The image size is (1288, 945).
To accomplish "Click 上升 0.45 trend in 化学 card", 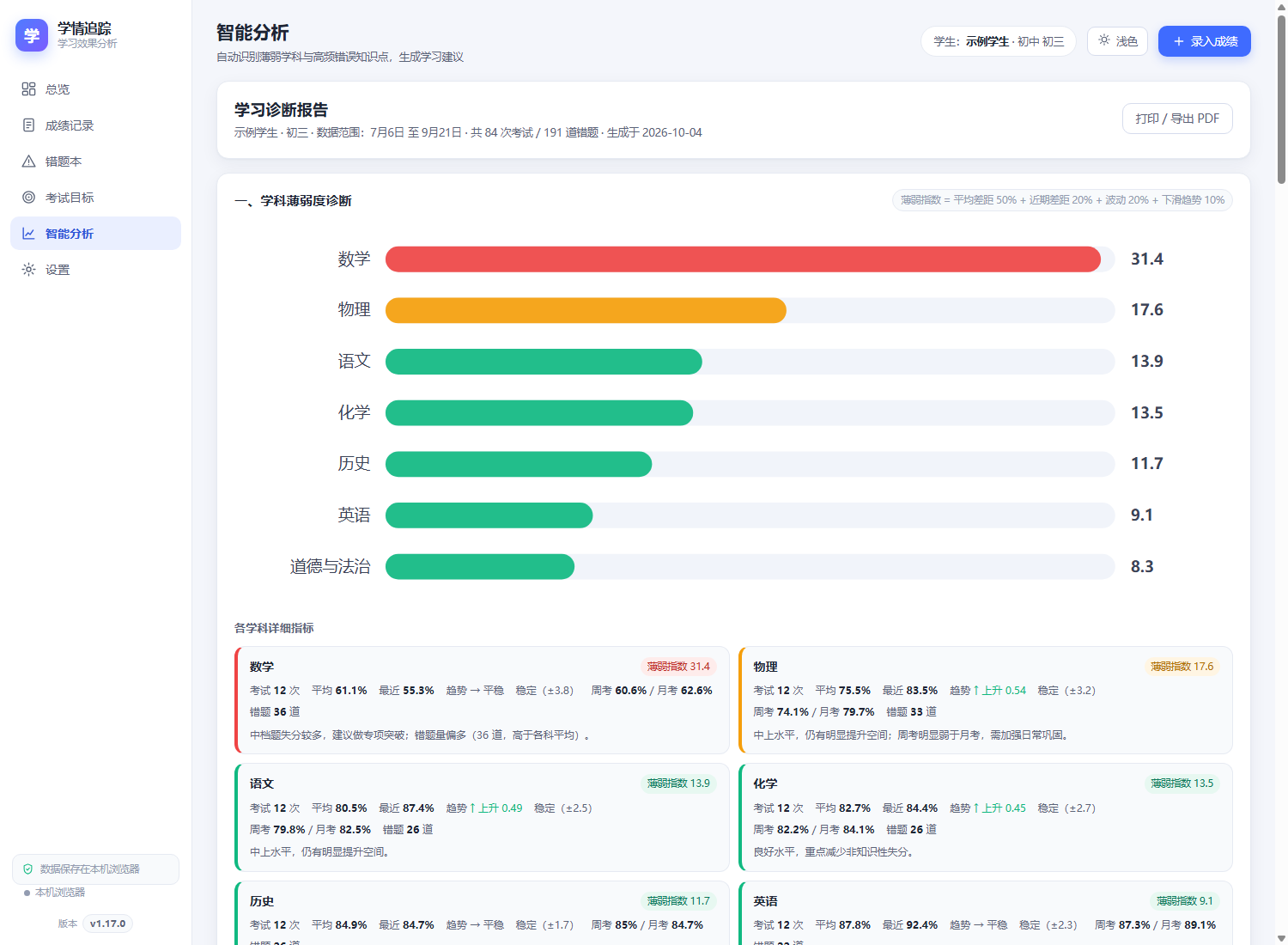I will 999,808.
